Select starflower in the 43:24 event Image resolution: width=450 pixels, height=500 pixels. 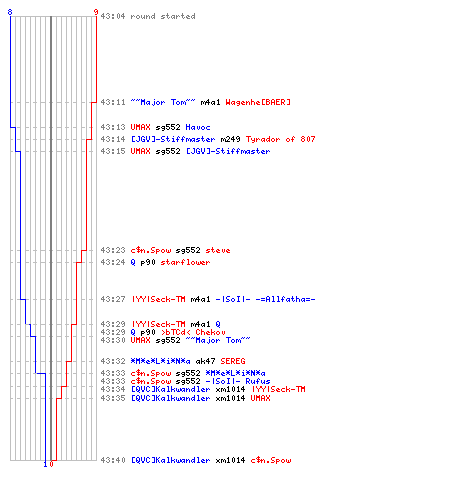pyautogui.click(x=185, y=262)
